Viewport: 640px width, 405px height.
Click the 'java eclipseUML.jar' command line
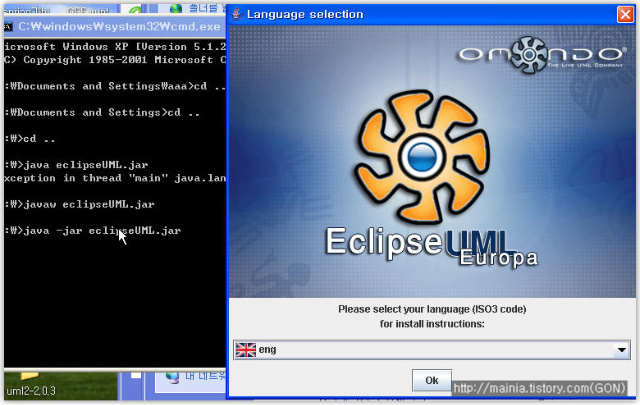click(x=76, y=165)
